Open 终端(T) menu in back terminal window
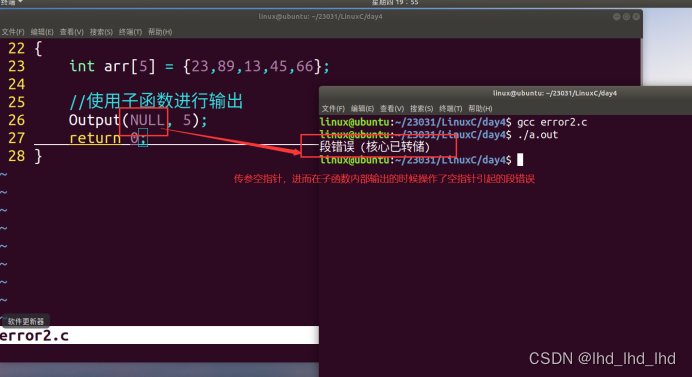The height and width of the screenshot is (377, 692). point(130,32)
